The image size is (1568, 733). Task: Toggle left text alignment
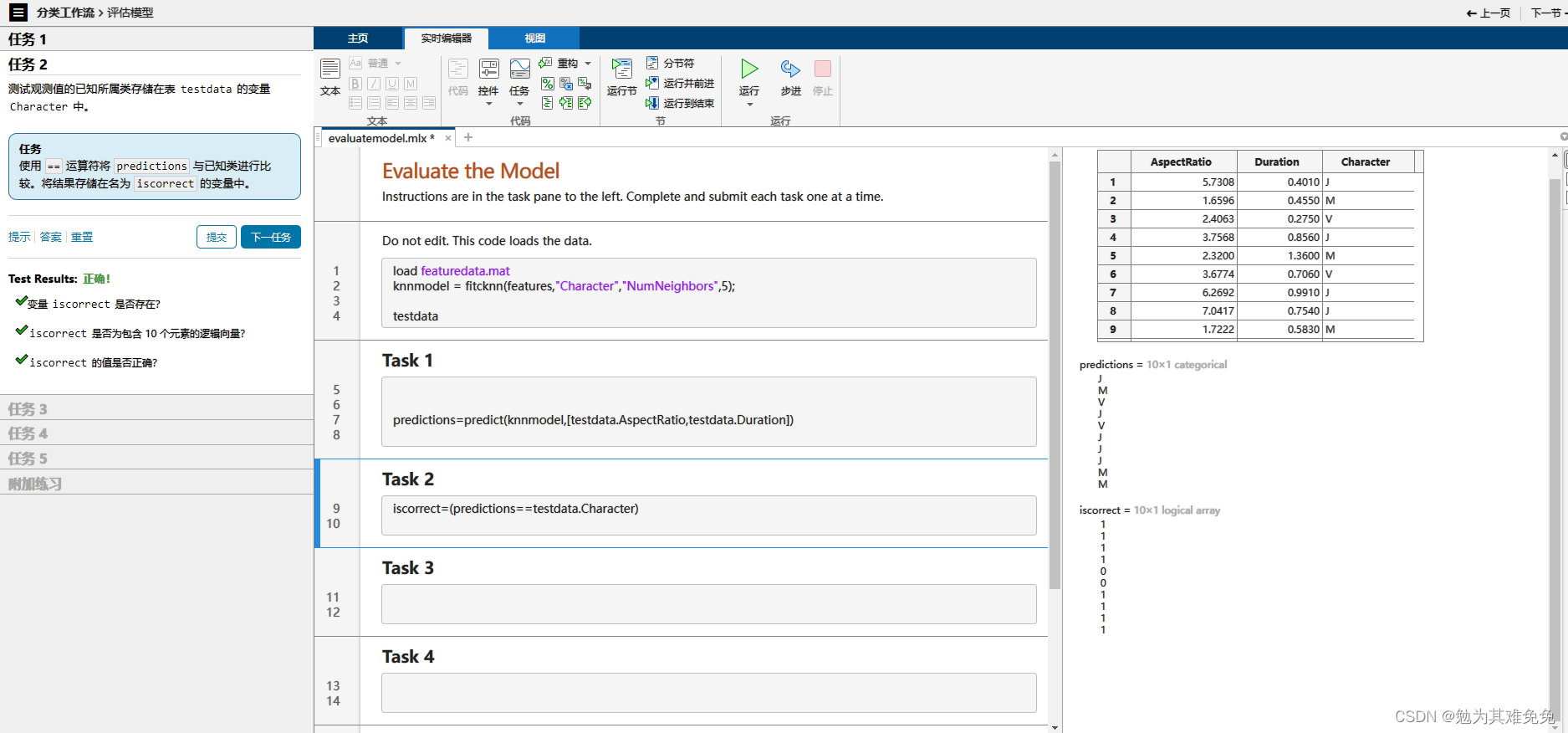pos(392,103)
